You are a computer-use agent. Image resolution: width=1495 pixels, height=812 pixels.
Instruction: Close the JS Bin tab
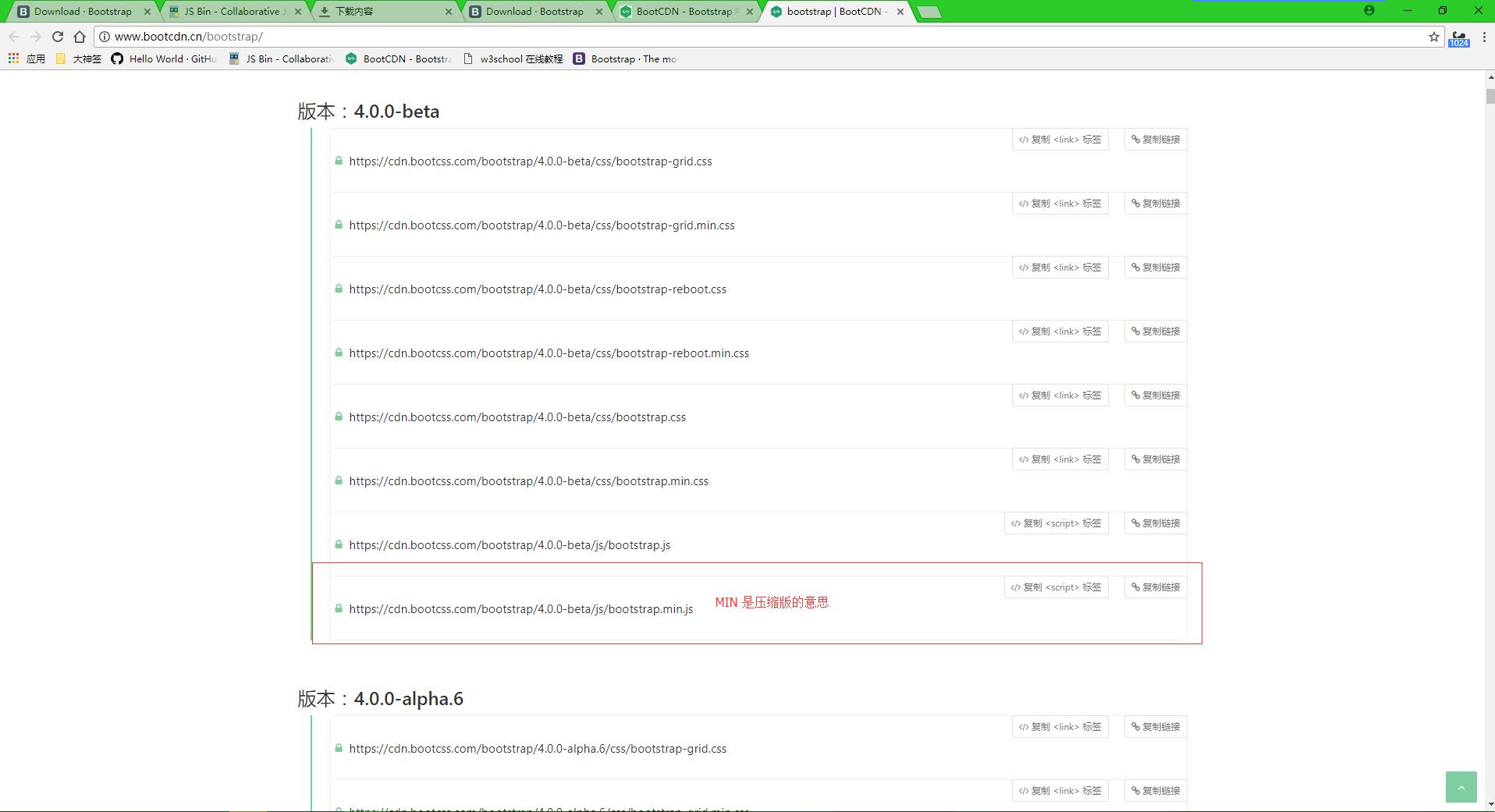pyautogui.click(x=298, y=12)
